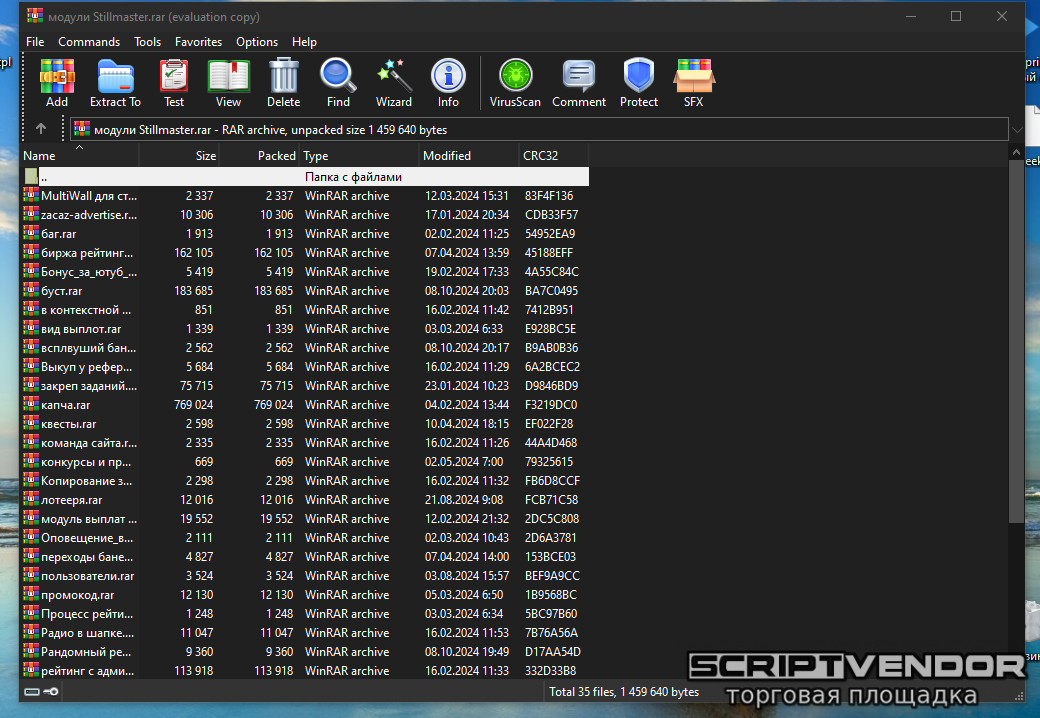Open the View file tool
1040x718 pixels.
pyautogui.click(x=228, y=82)
